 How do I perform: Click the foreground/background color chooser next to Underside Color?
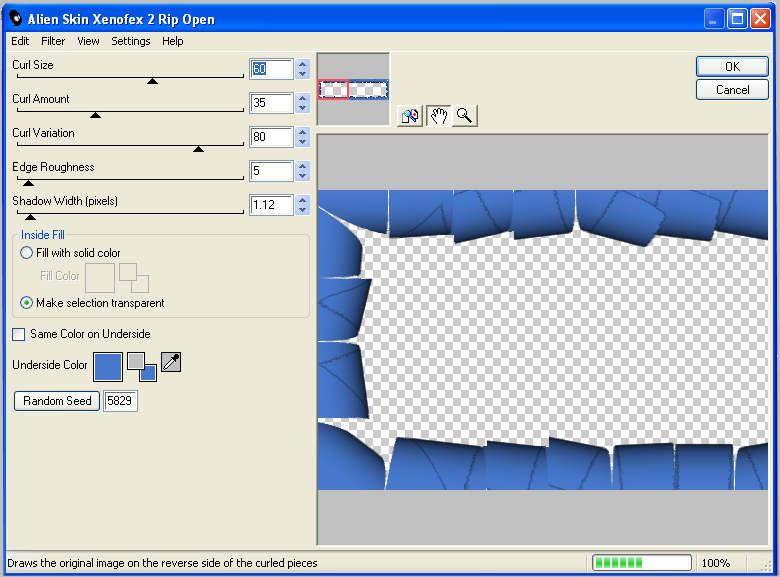click(142, 367)
